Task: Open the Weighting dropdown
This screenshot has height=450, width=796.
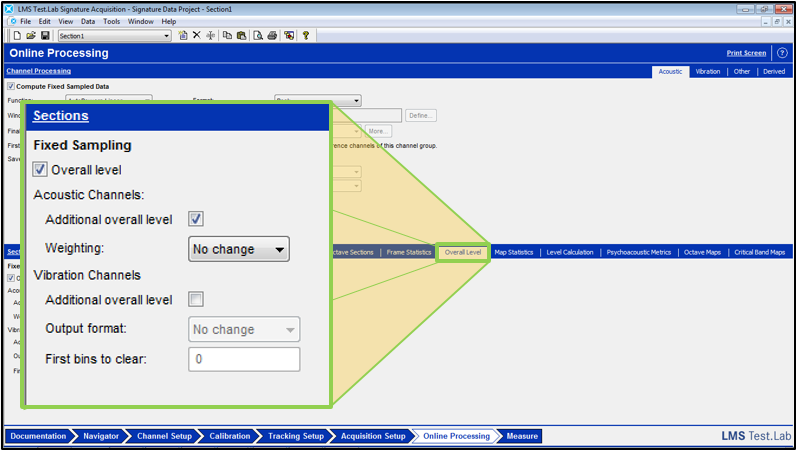Action: pyautogui.click(x=239, y=249)
